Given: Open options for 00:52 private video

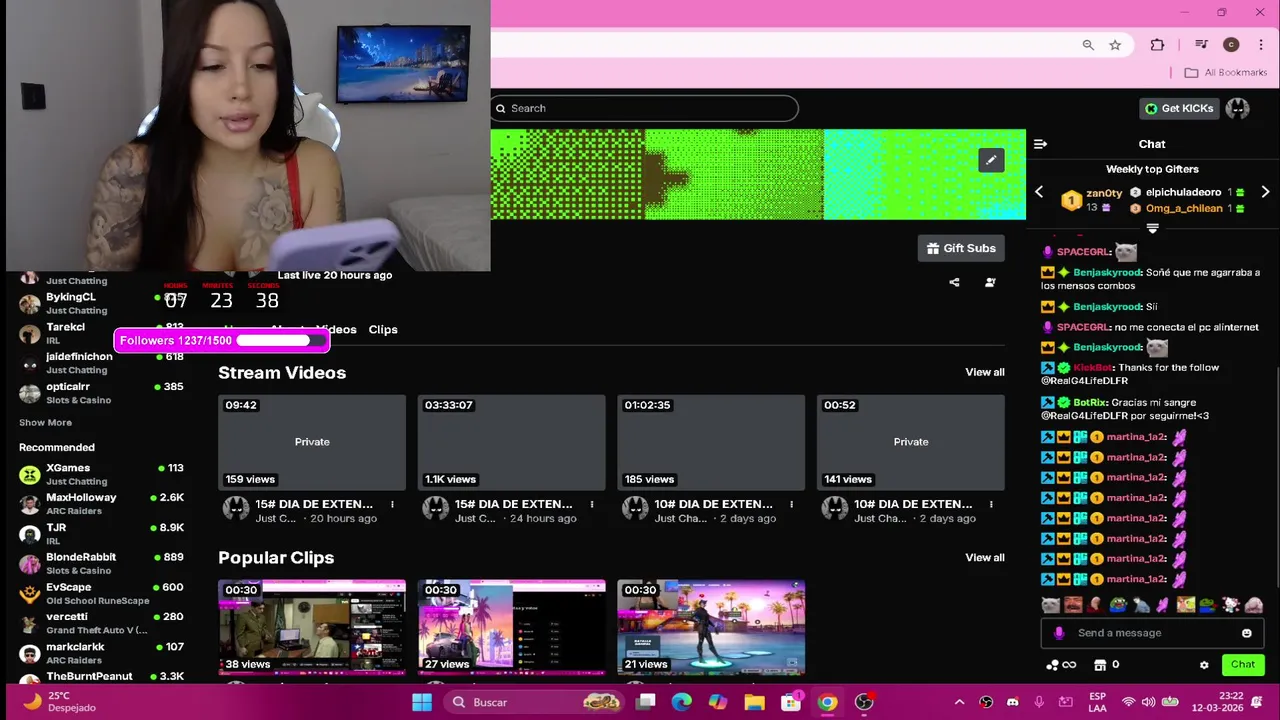Looking at the screenshot, I should (x=991, y=504).
